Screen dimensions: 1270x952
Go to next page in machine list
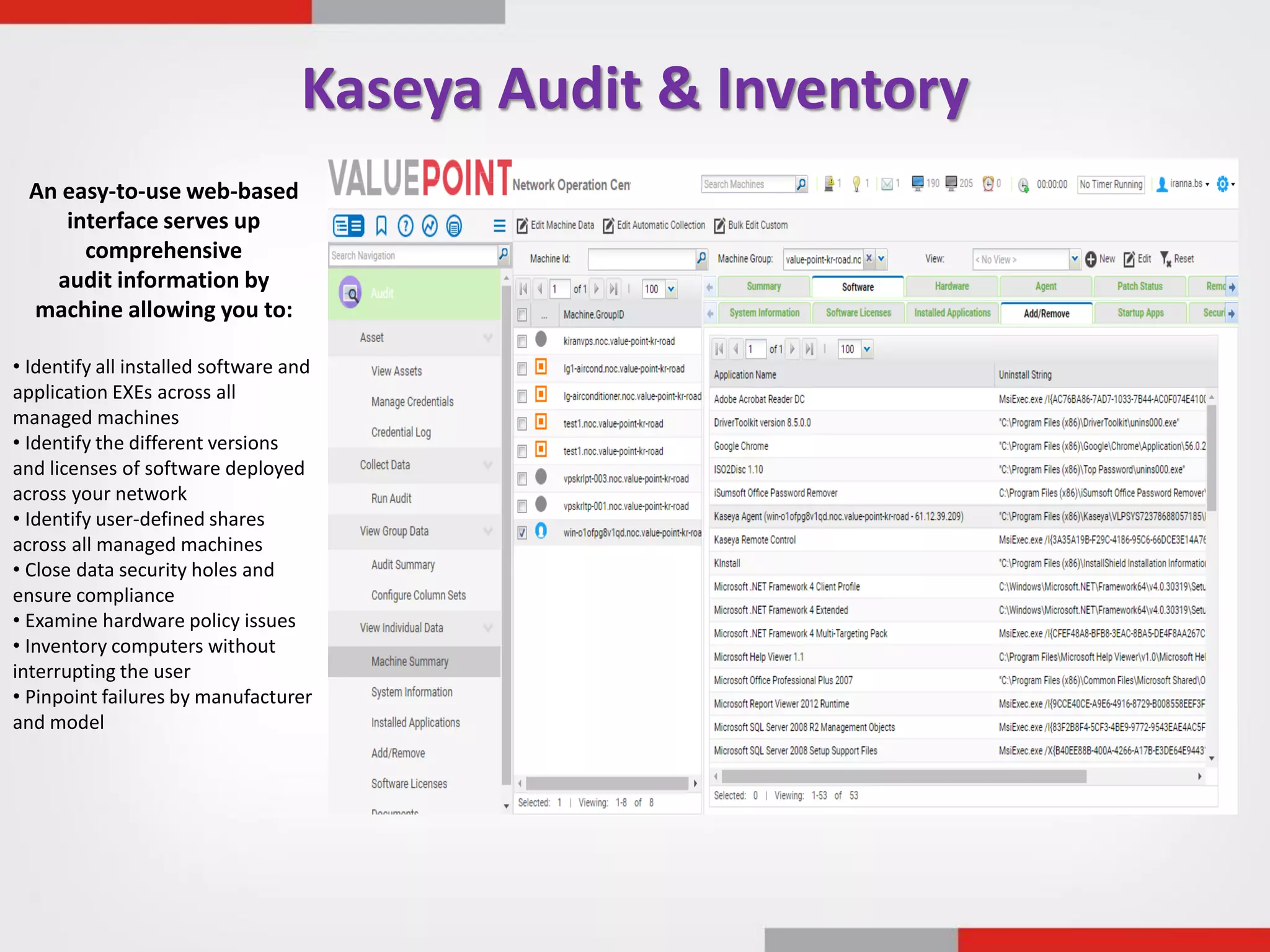click(597, 289)
